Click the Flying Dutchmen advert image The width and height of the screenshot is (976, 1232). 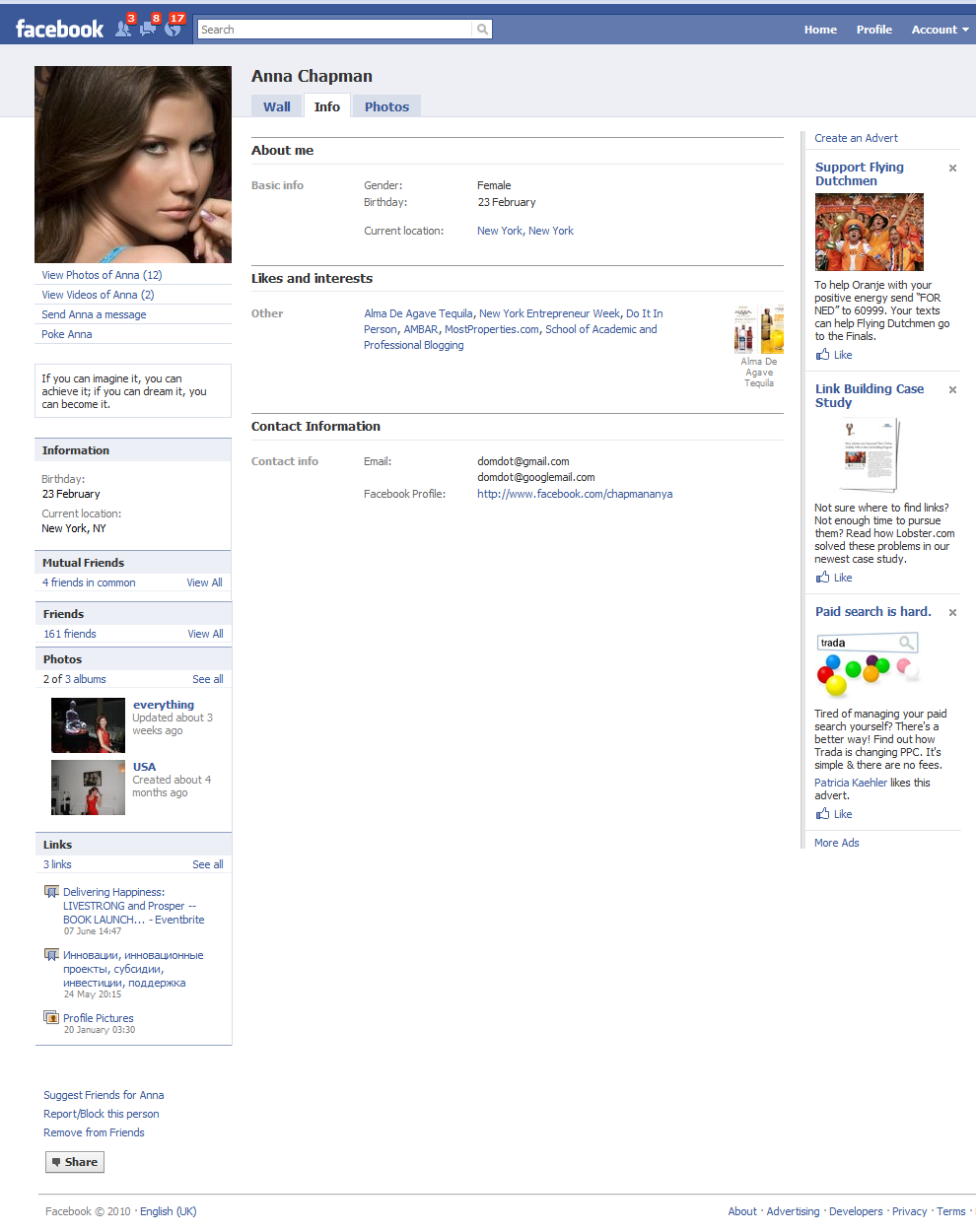click(870, 232)
